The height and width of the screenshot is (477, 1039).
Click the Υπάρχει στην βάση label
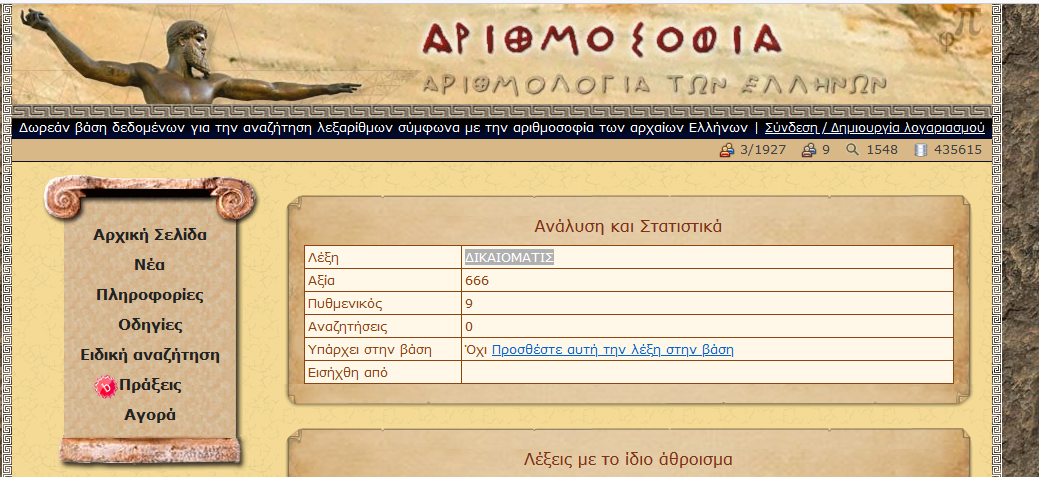(370, 349)
